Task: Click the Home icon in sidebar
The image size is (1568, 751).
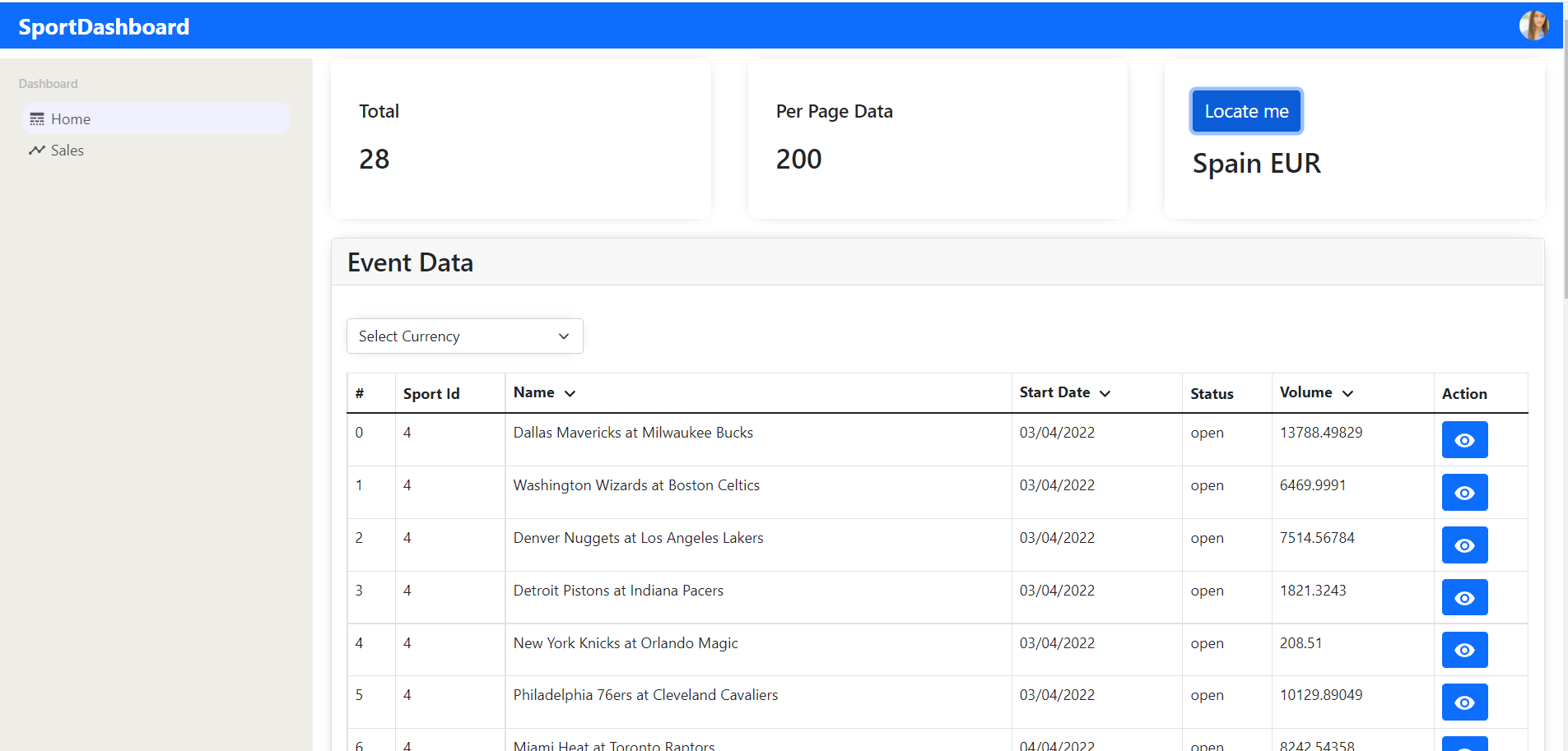Action: click(36, 118)
